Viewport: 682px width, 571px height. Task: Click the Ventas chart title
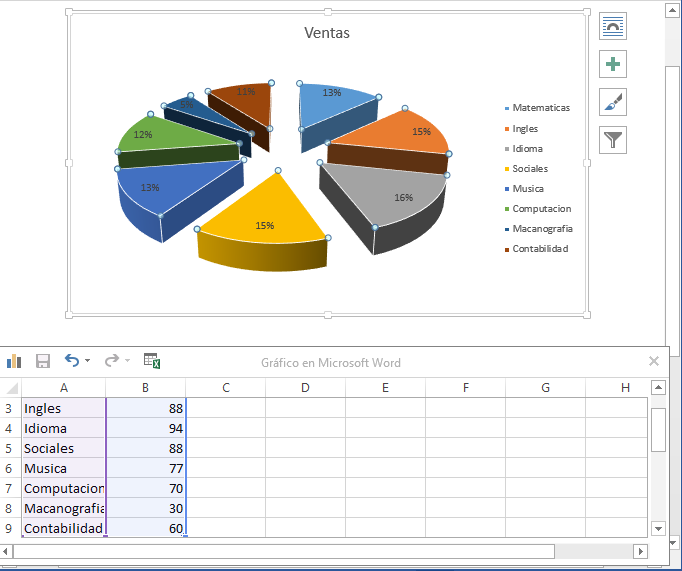point(327,33)
